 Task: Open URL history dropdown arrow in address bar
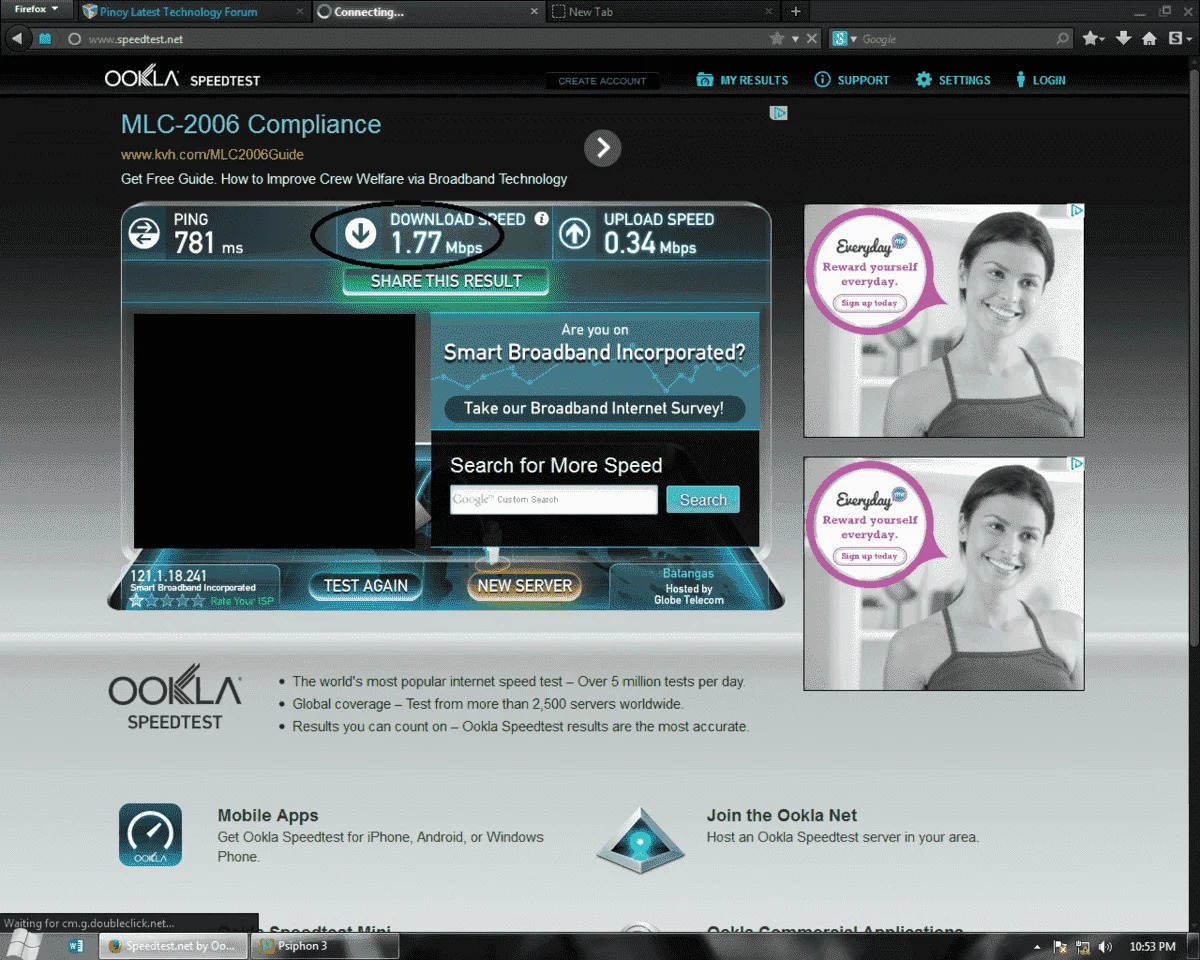796,39
